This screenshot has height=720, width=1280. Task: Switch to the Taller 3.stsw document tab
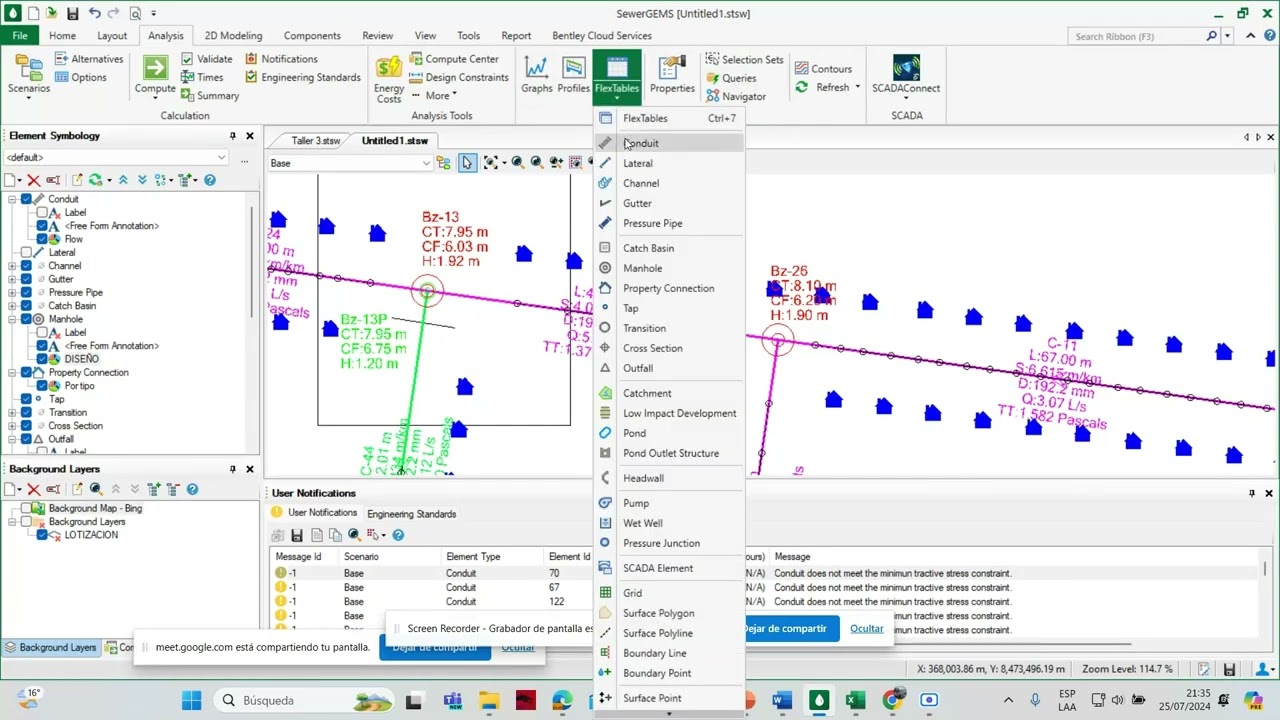[x=316, y=141]
